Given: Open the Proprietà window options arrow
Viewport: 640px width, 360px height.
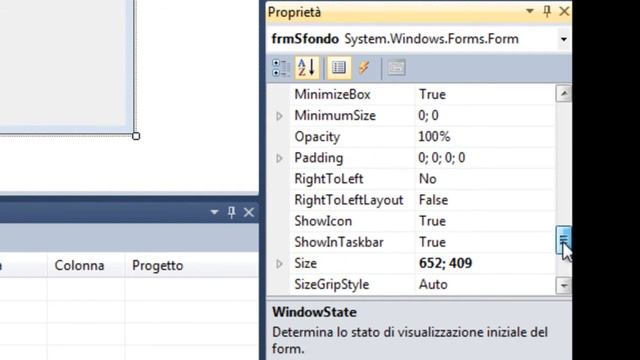Looking at the screenshot, I should 529,11.
